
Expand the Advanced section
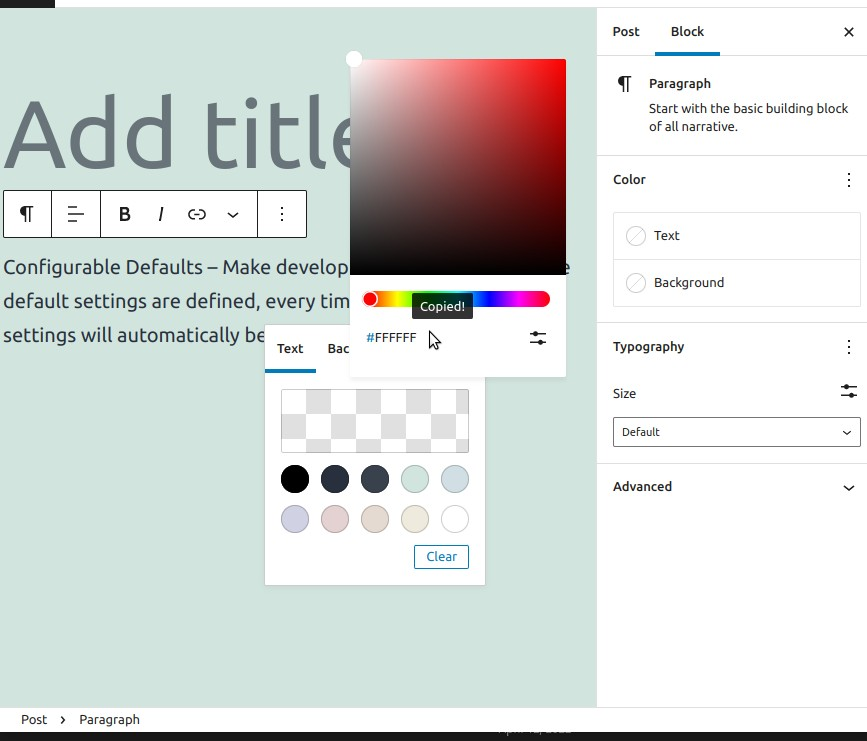736,487
